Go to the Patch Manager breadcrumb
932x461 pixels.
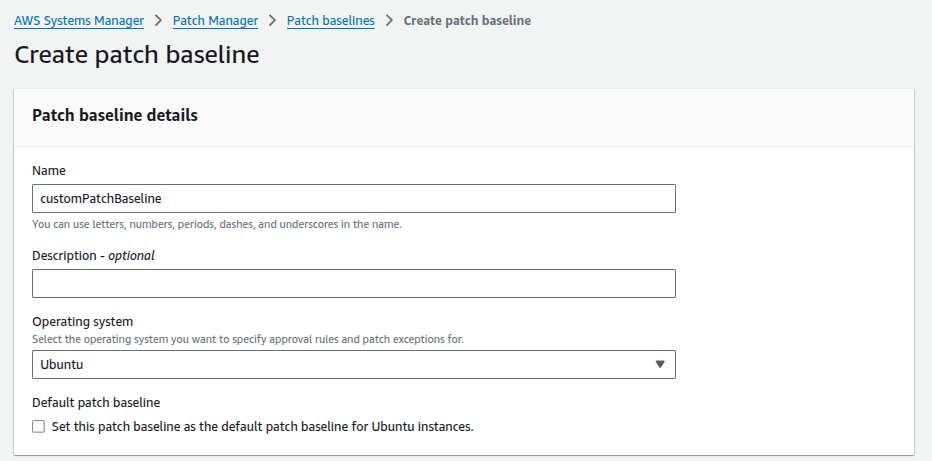[x=215, y=21]
